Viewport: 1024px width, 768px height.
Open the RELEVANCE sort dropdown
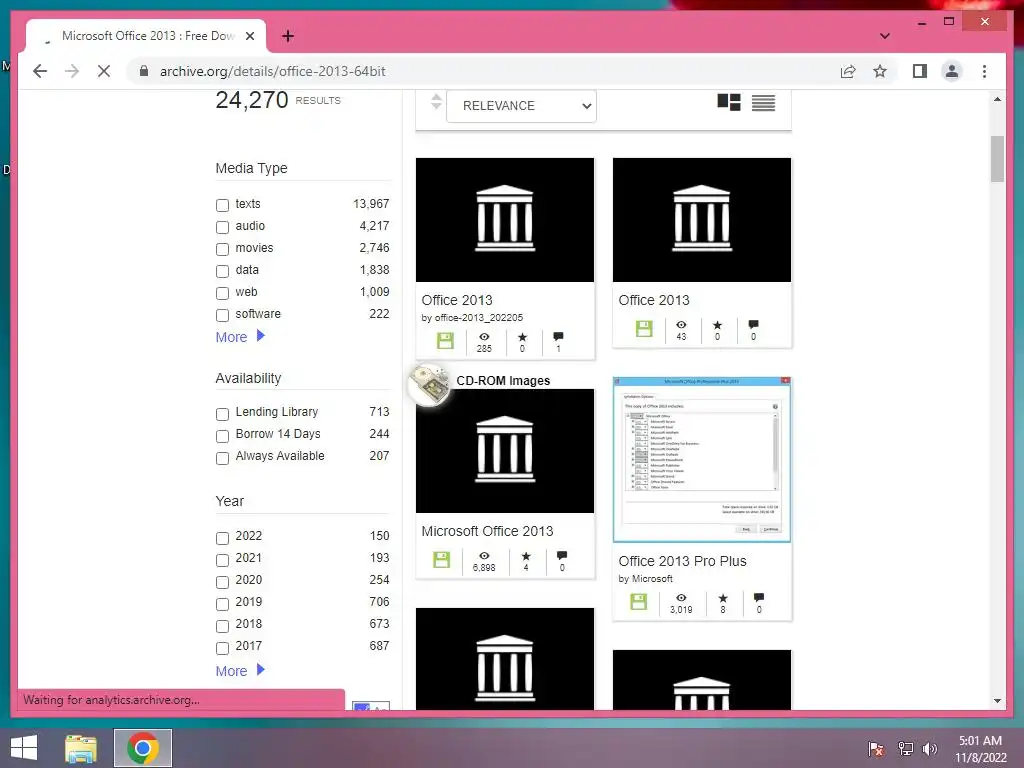pos(521,106)
